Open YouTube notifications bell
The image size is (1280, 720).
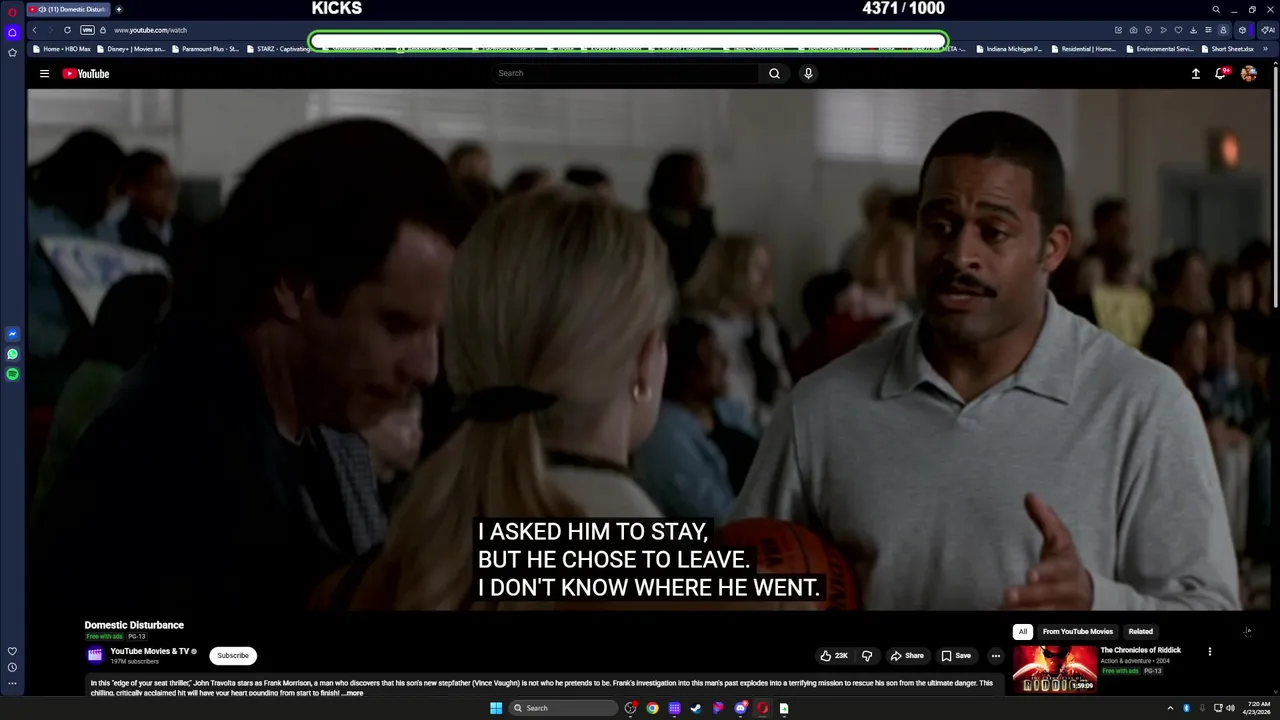1221,73
